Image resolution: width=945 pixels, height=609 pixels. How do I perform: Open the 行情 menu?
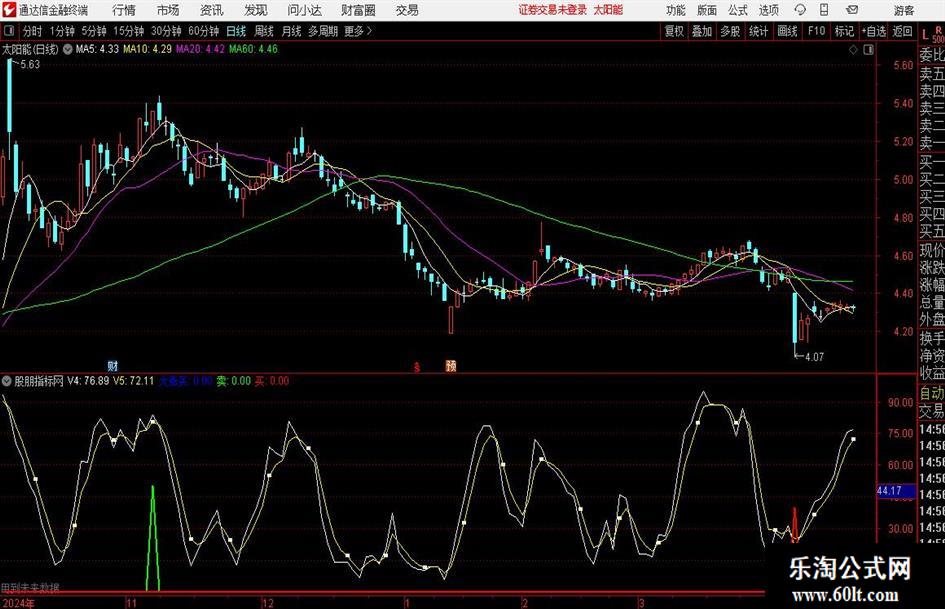pyautogui.click(x=124, y=10)
